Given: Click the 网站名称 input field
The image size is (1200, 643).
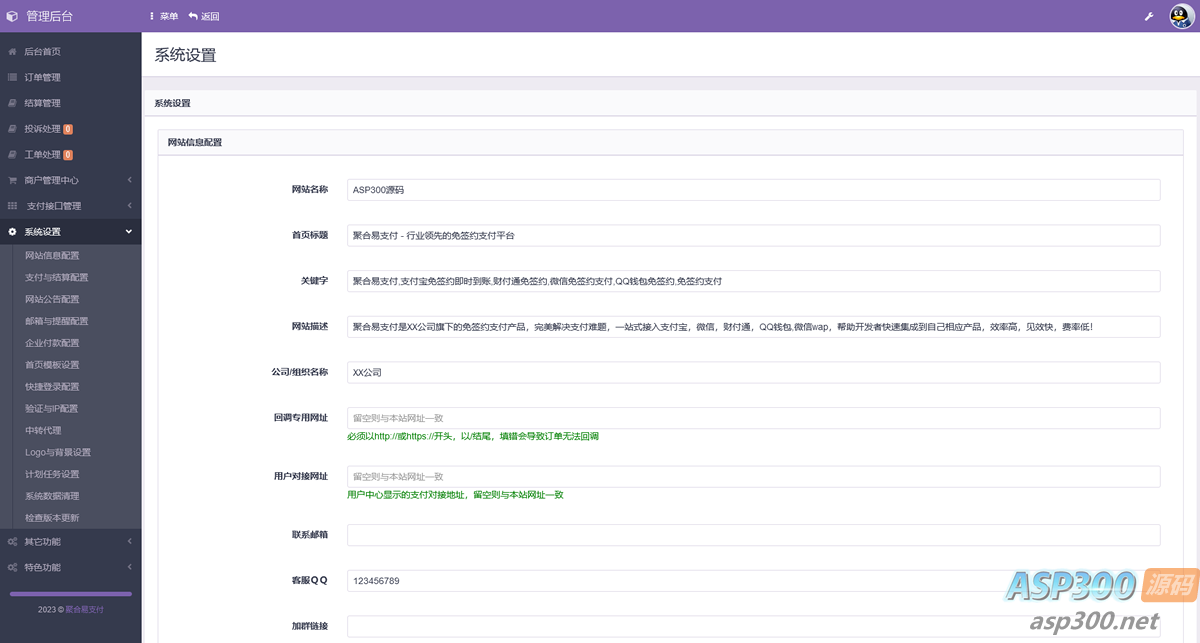Looking at the screenshot, I should pyautogui.click(x=753, y=190).
